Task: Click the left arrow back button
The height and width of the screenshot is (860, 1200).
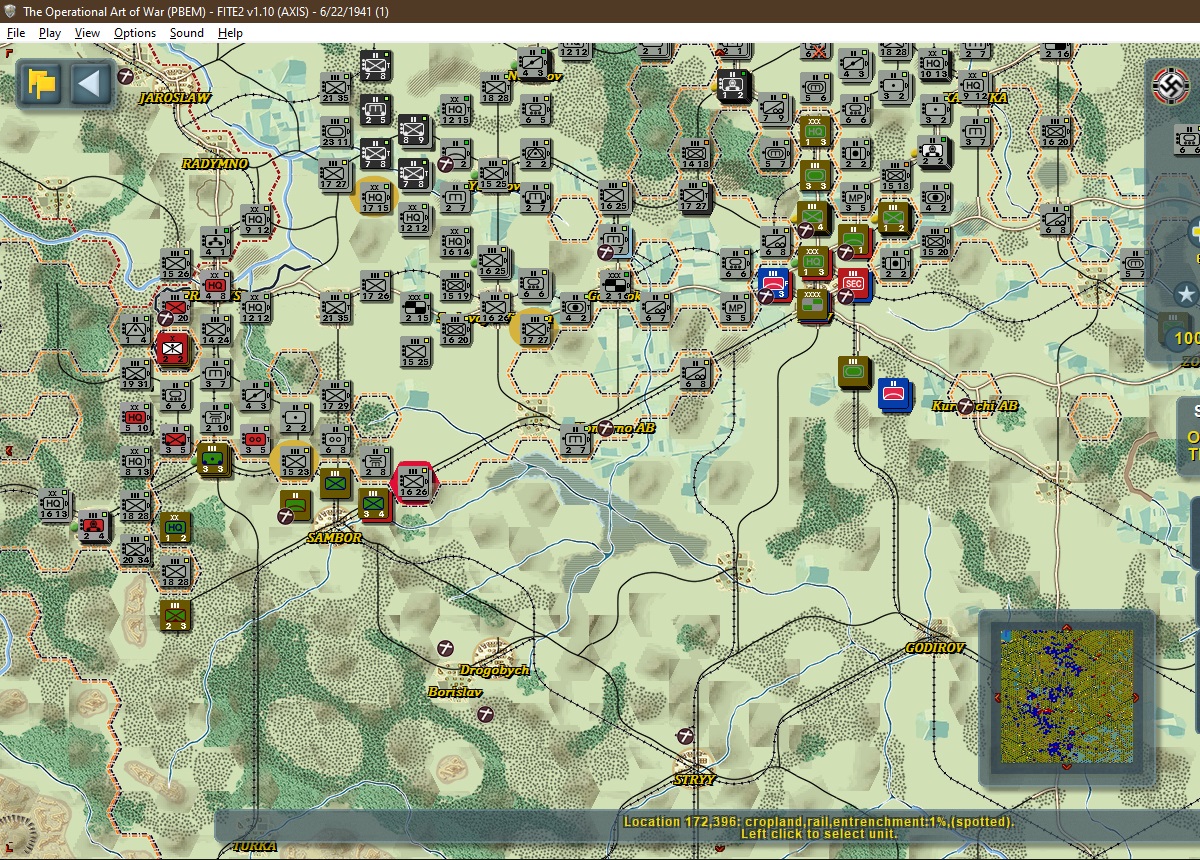Action: [89, 83]
